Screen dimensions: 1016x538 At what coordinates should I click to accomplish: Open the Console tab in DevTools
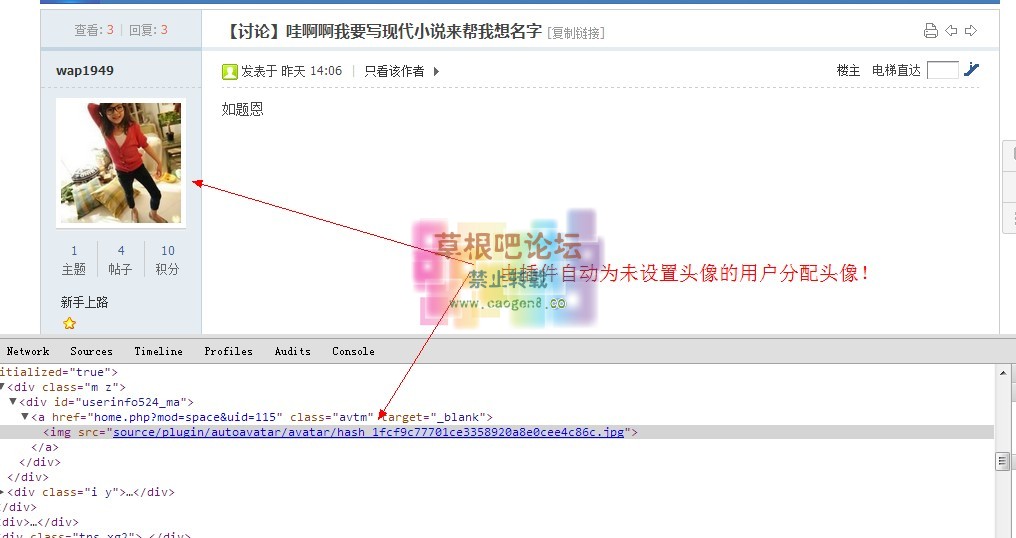coord(353,351)
